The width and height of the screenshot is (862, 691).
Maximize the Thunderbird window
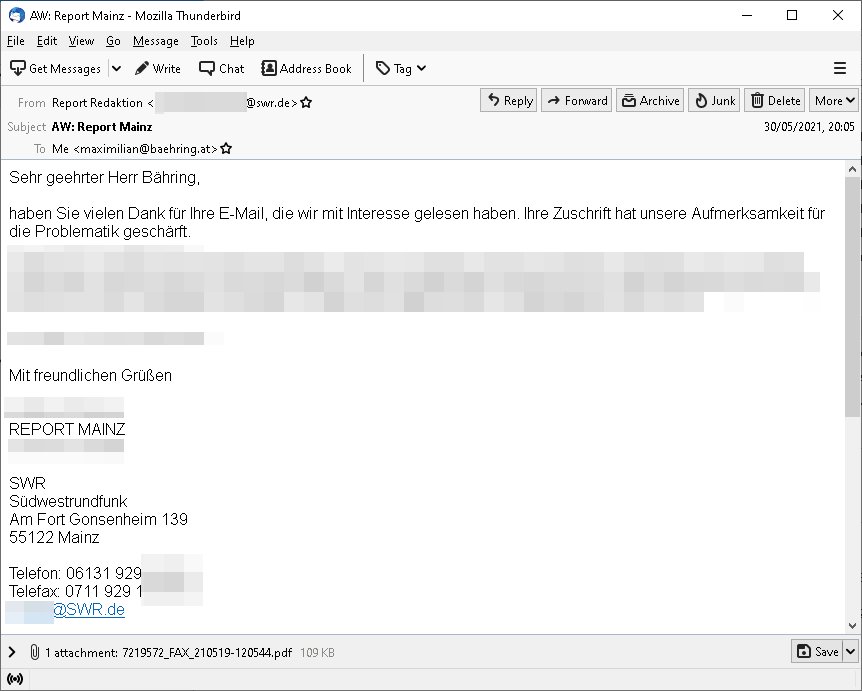(x=792, y=15)
